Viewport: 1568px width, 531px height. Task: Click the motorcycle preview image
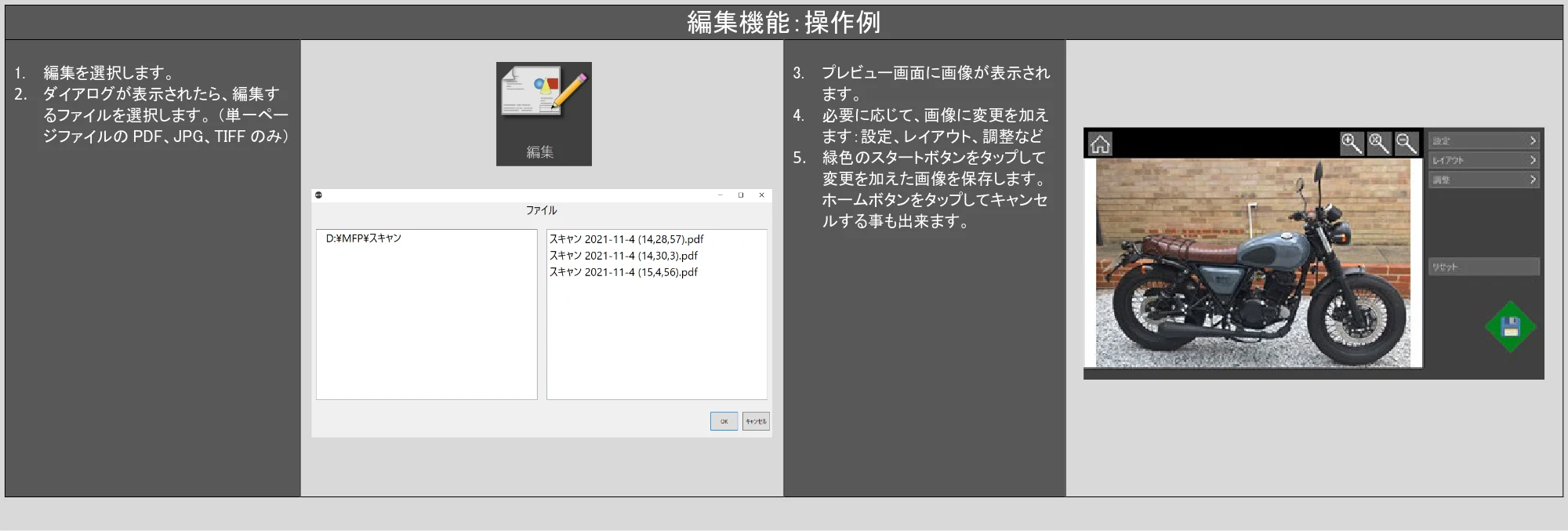point(1253,263)
